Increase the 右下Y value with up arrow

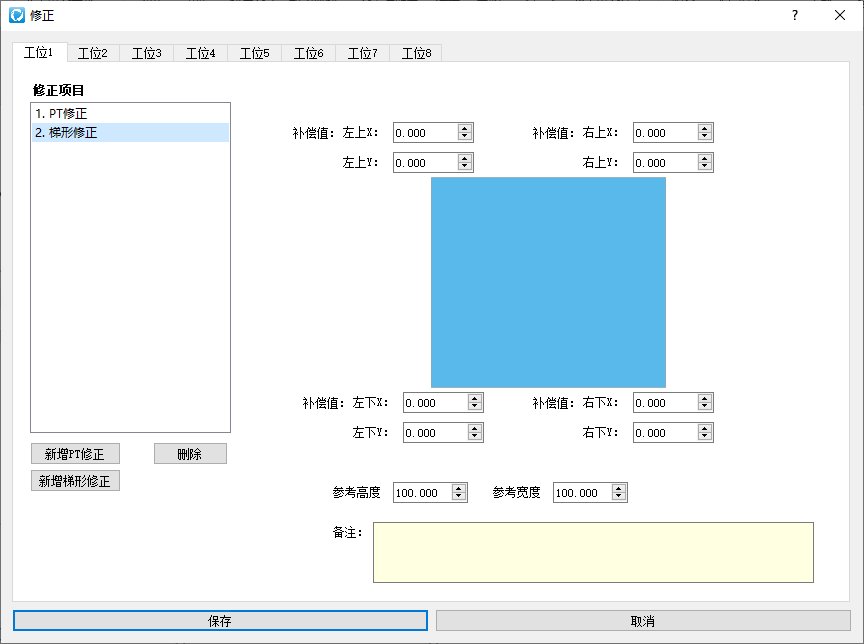[x=705, y=429]
